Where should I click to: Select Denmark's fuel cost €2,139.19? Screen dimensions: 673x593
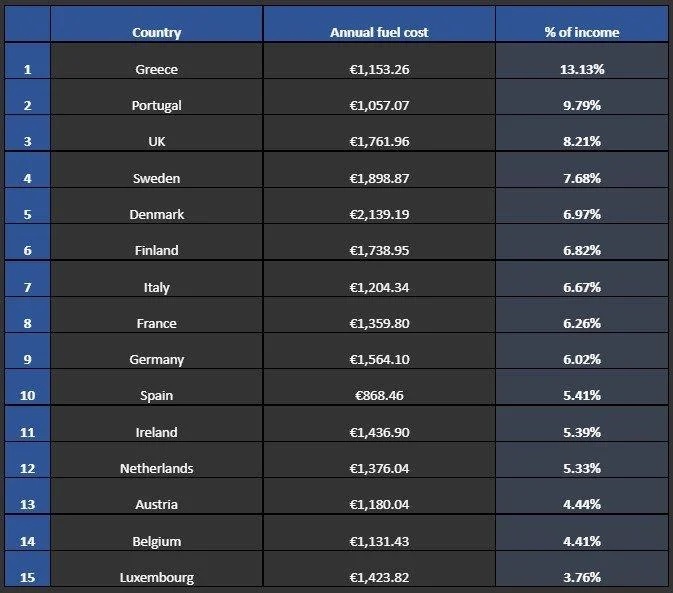coord(379,214)
